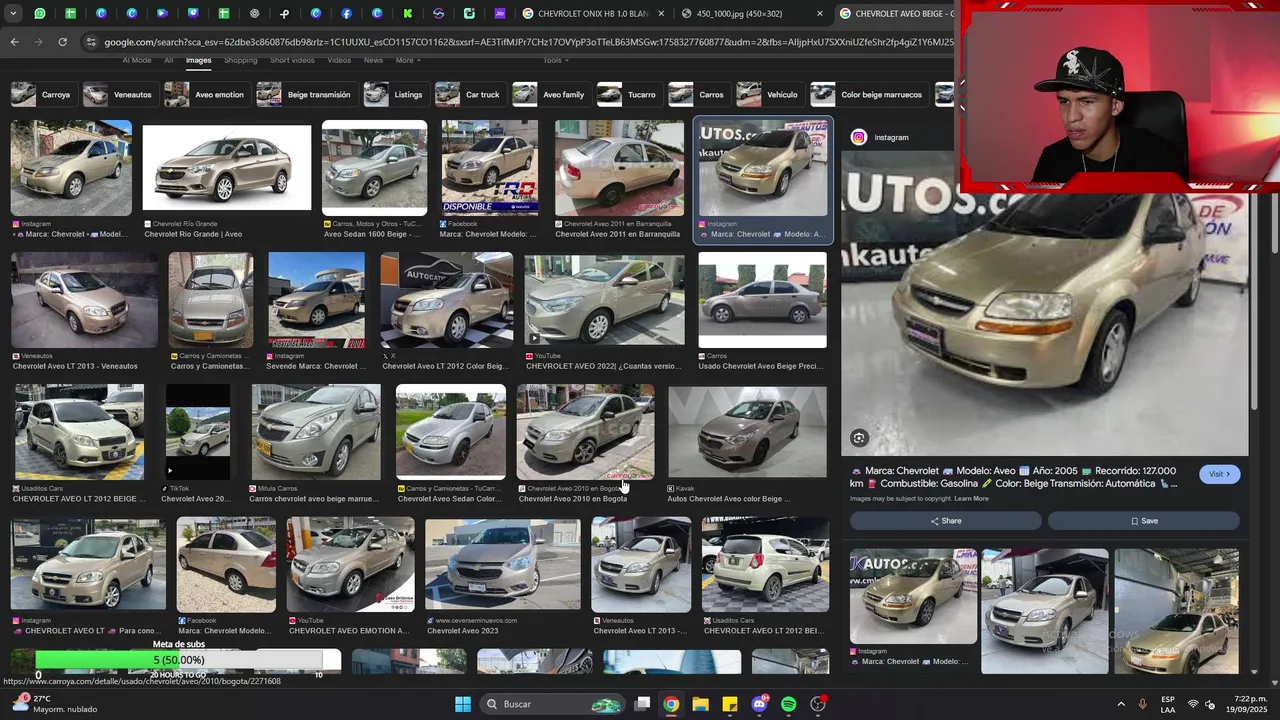This screenshot has width=1280, height=720.
Task: Click the taskbar Buscar search box
Action: (x=551, y=704)
